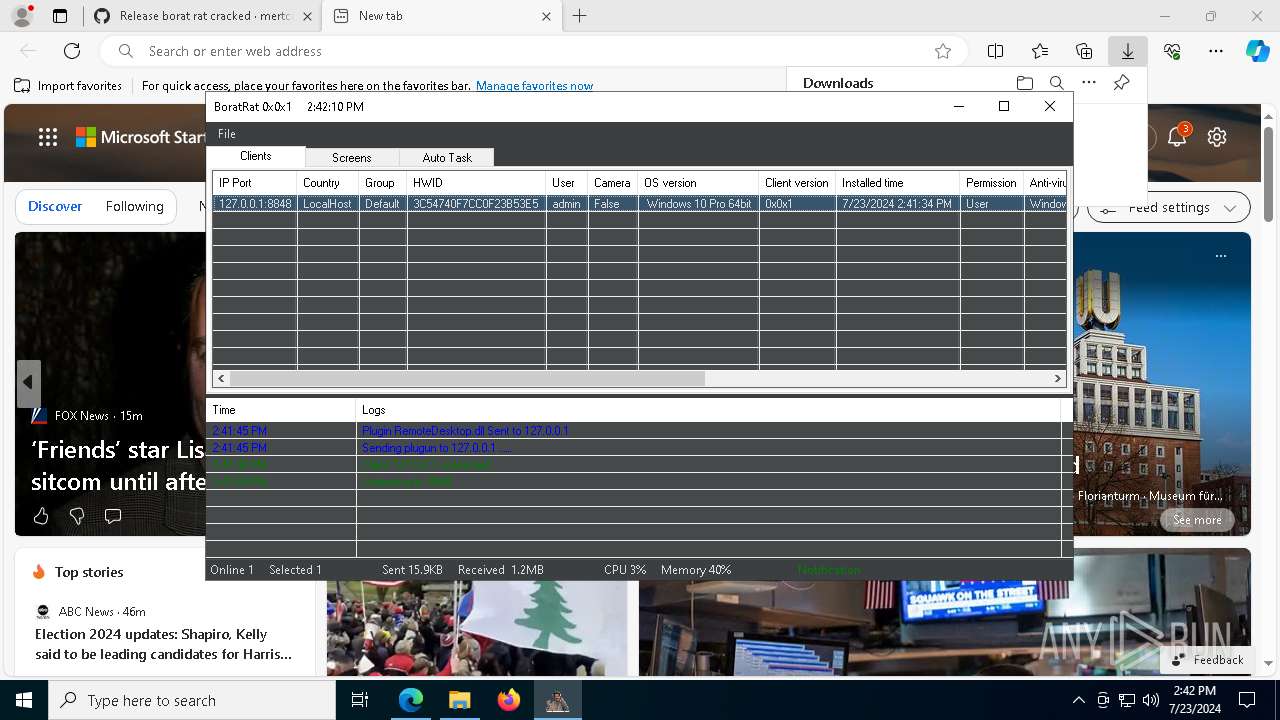
Task: Open more options in Downloads panel
Action: [1089, 83]
